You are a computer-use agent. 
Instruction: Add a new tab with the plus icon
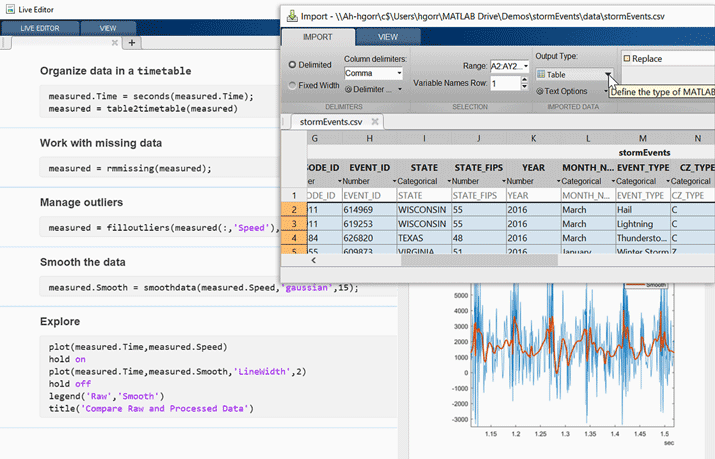pos(132,43)
